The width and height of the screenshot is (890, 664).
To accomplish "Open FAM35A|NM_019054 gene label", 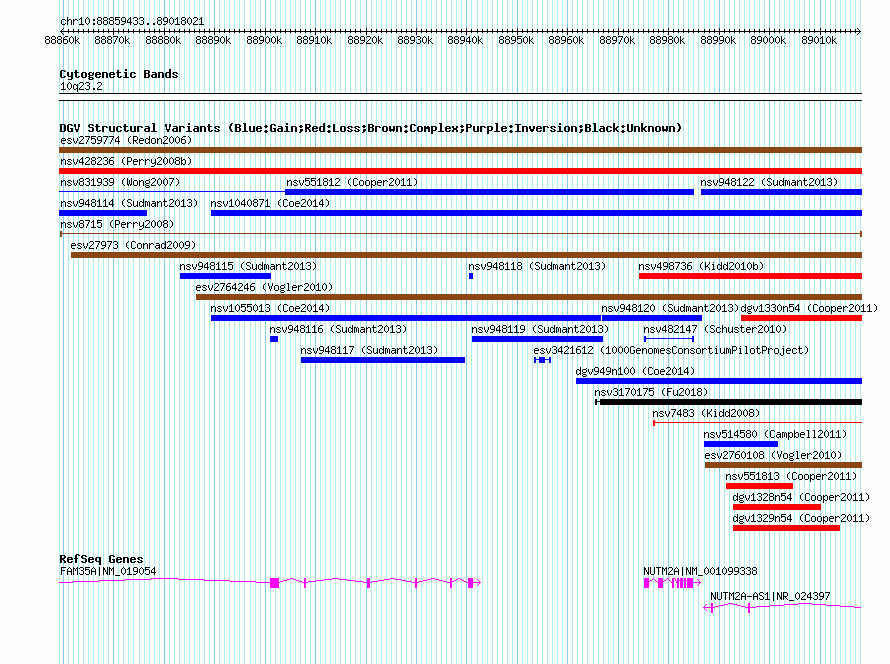I will tap(108, 571).
